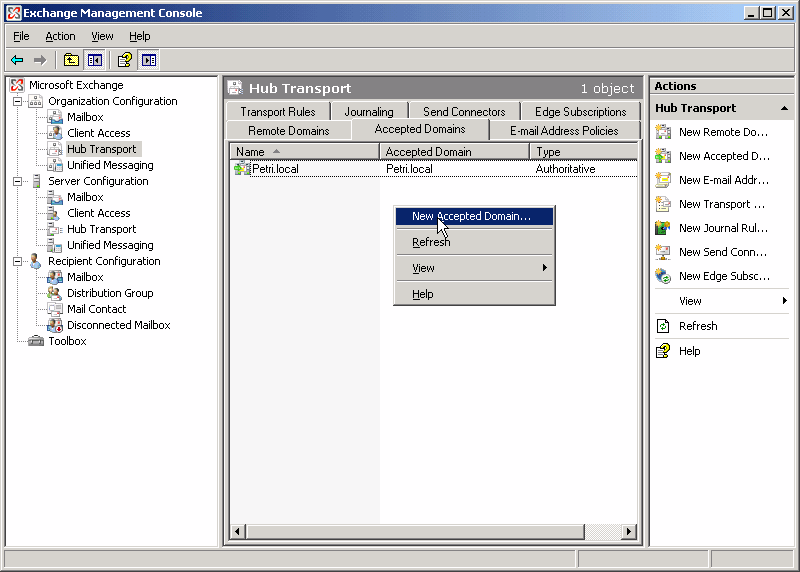
Task: Go back with the blue left arrow
Action: 17,60
